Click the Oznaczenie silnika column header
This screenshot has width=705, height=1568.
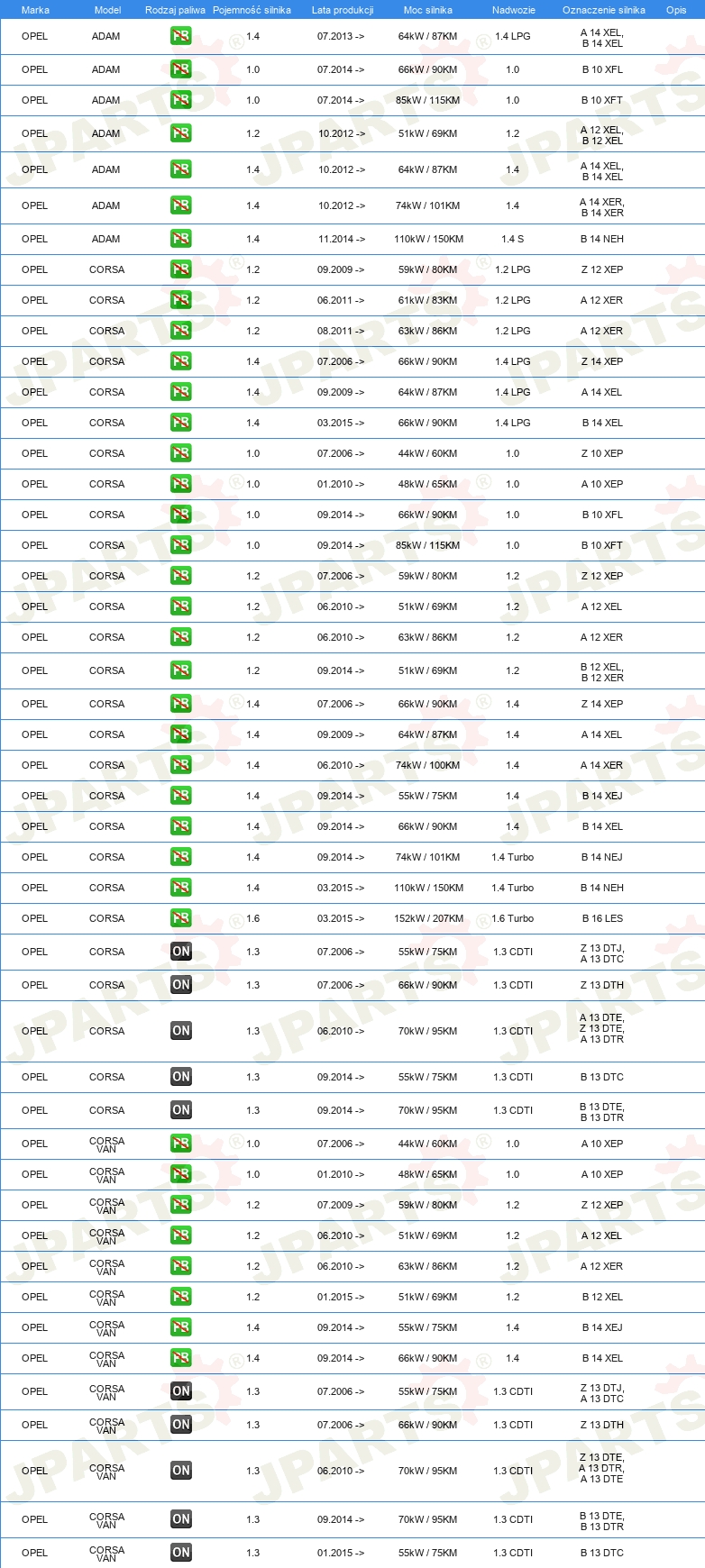(604, 10)
